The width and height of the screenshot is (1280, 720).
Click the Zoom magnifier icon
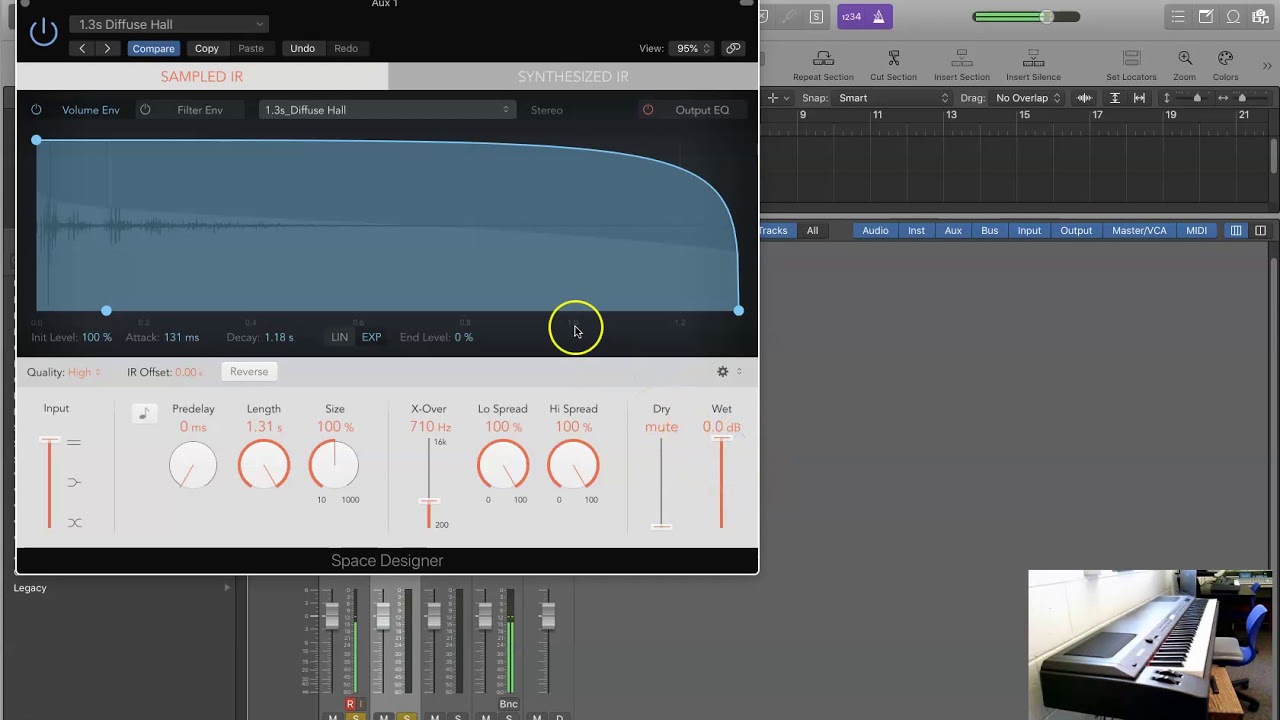[1185, 59]
